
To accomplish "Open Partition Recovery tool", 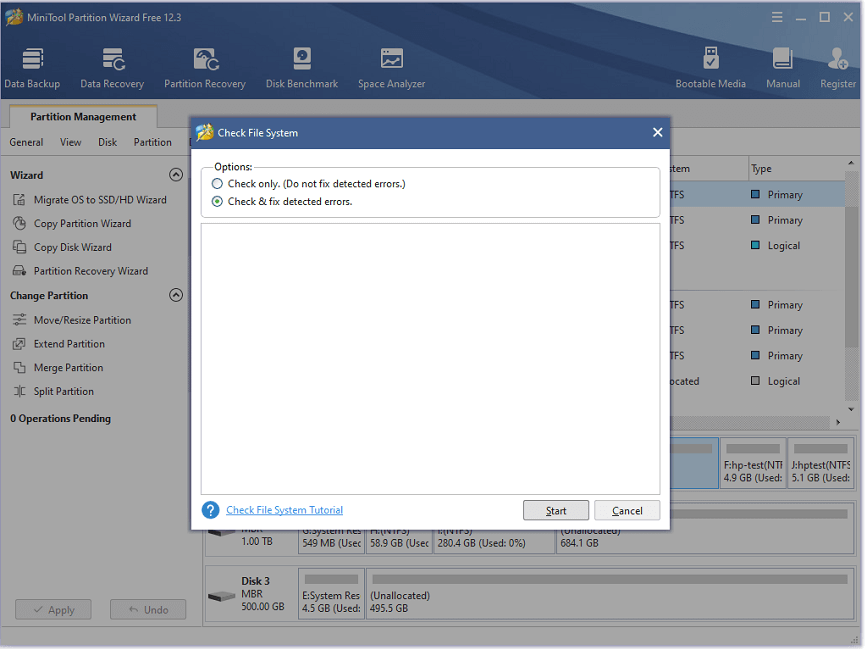I will [205, 69].
